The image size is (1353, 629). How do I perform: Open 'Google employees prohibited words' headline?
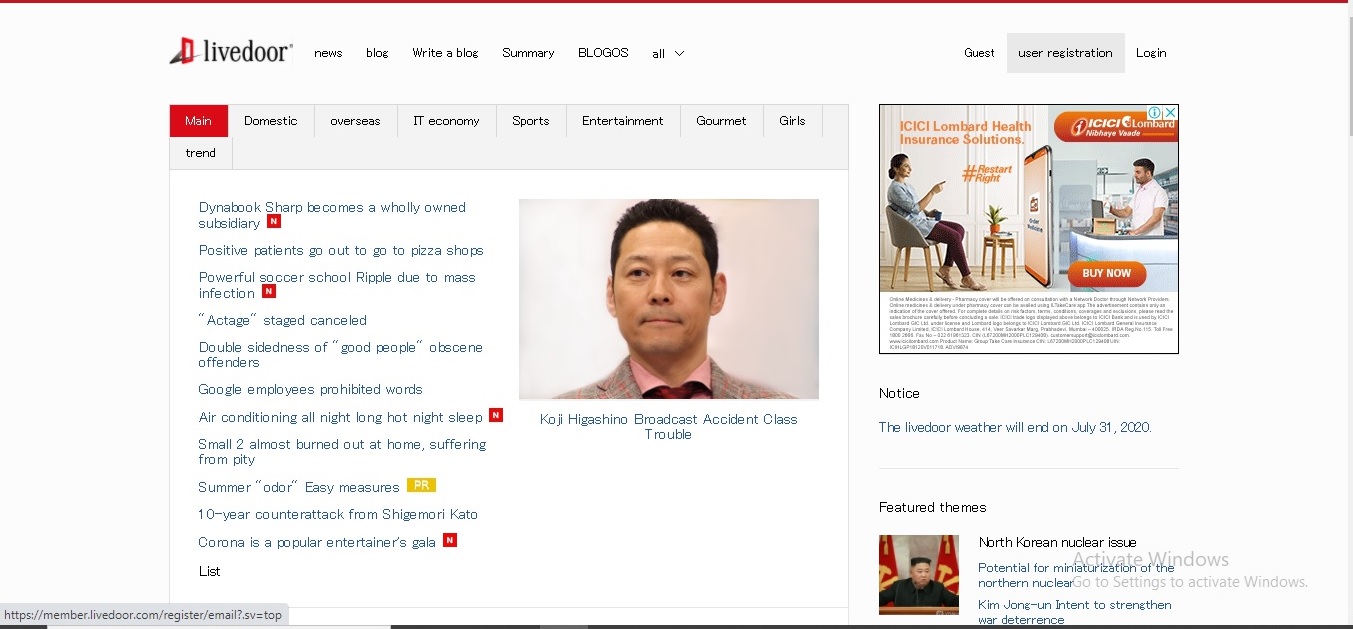310,389
